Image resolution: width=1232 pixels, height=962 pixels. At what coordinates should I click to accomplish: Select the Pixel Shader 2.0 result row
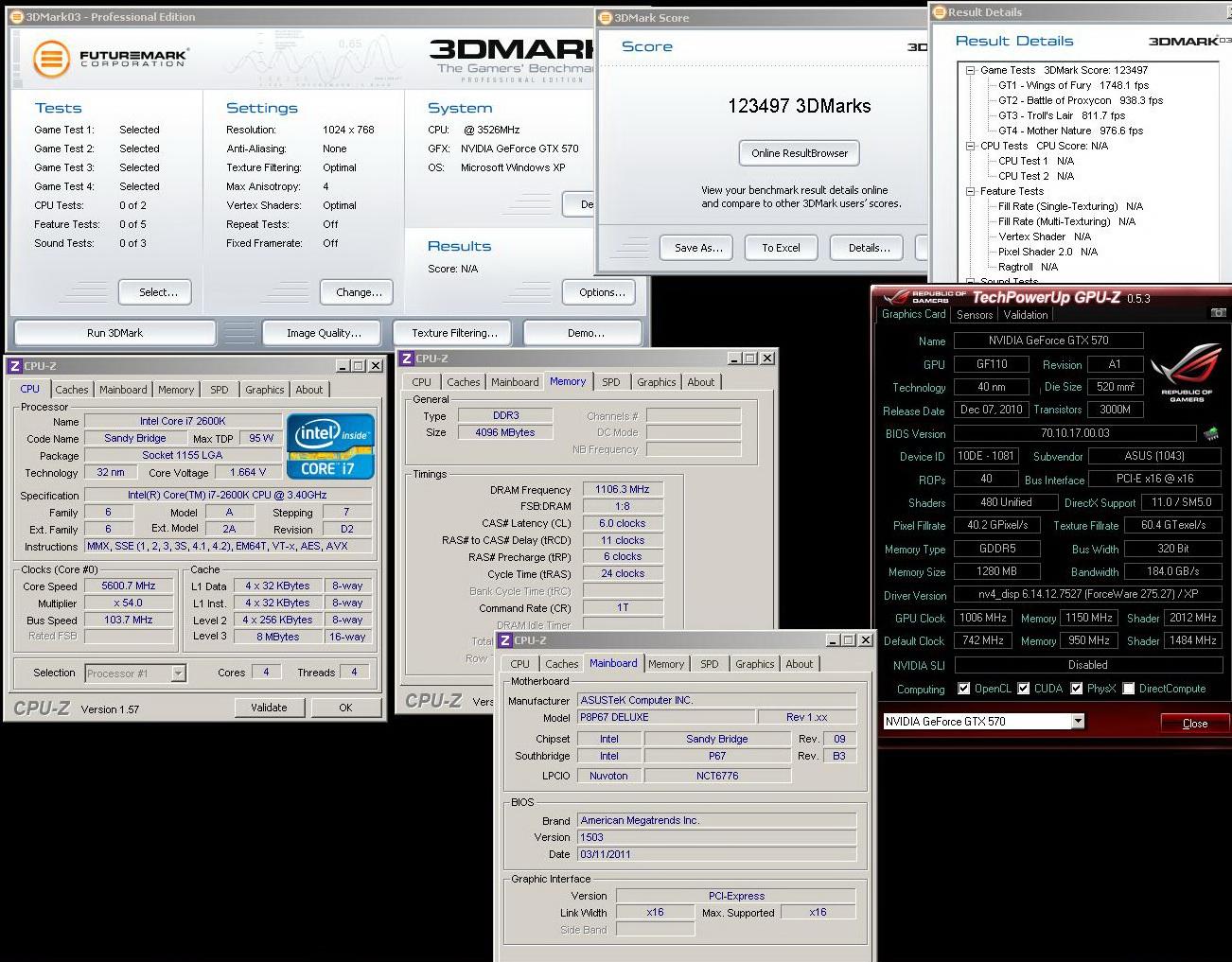1047,252
